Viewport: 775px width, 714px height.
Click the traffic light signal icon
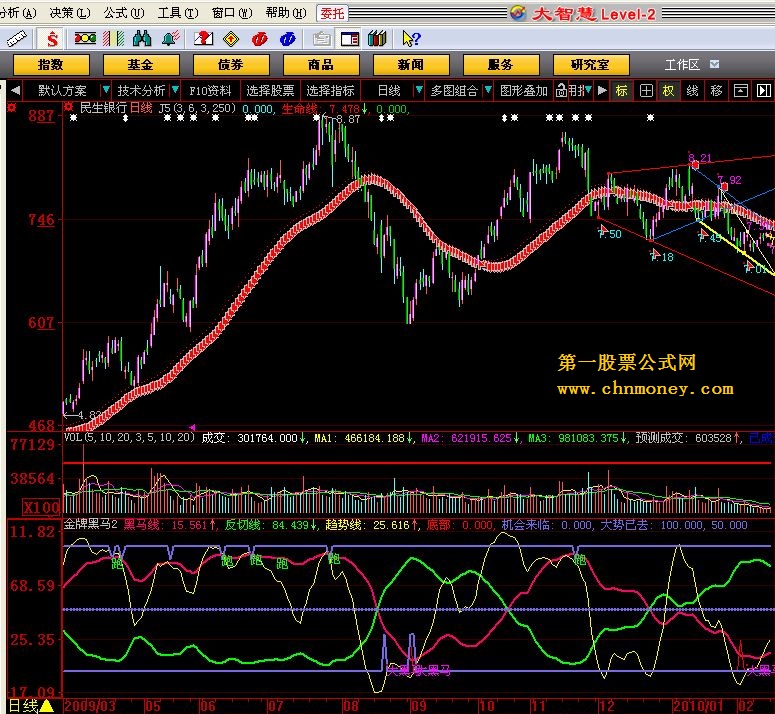[x=85, y=38]
